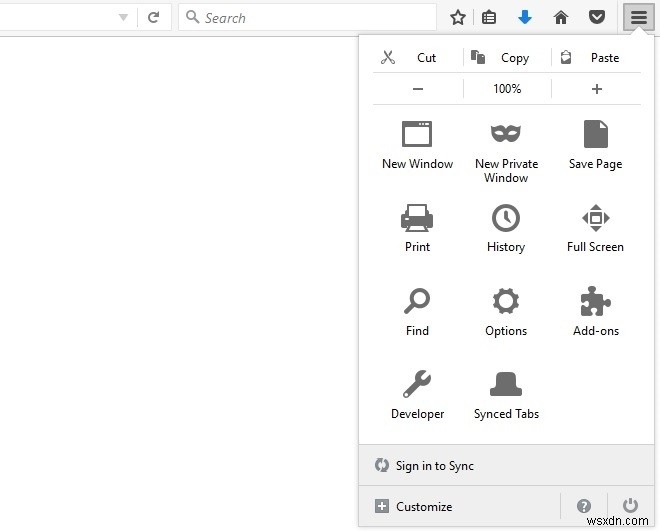
Task: Bookmark this page with the star
Action: 458,17
